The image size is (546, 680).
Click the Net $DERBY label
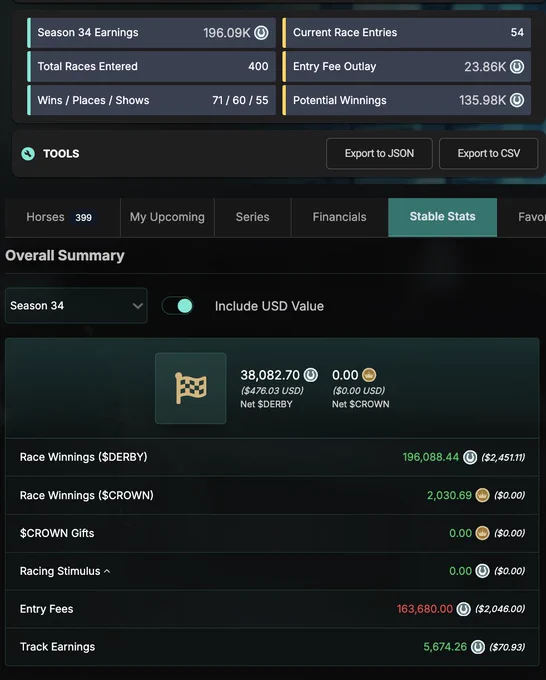click(x=266, y=404)
